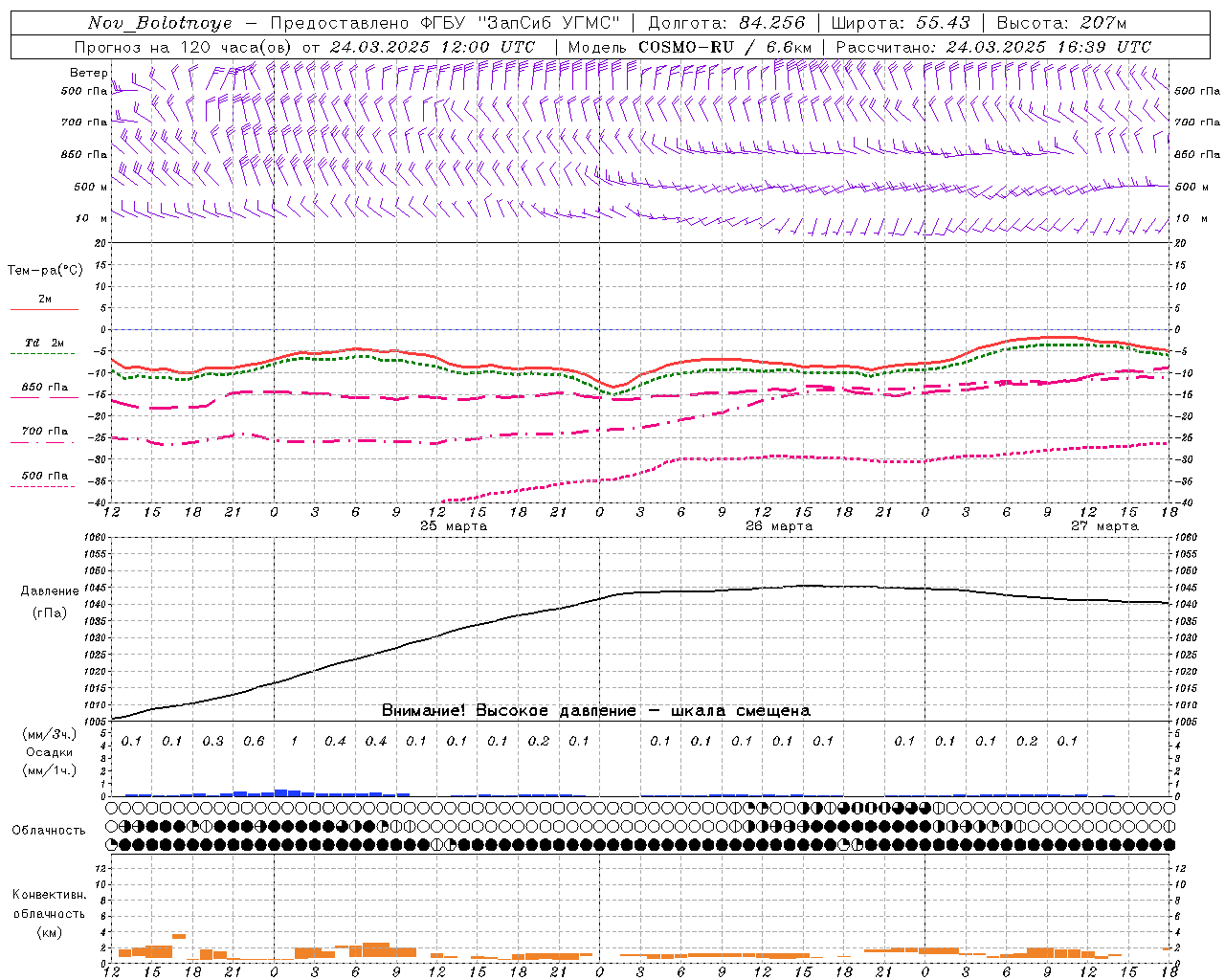
Task: Click the 26 марта date label
Action: (779, 526)
